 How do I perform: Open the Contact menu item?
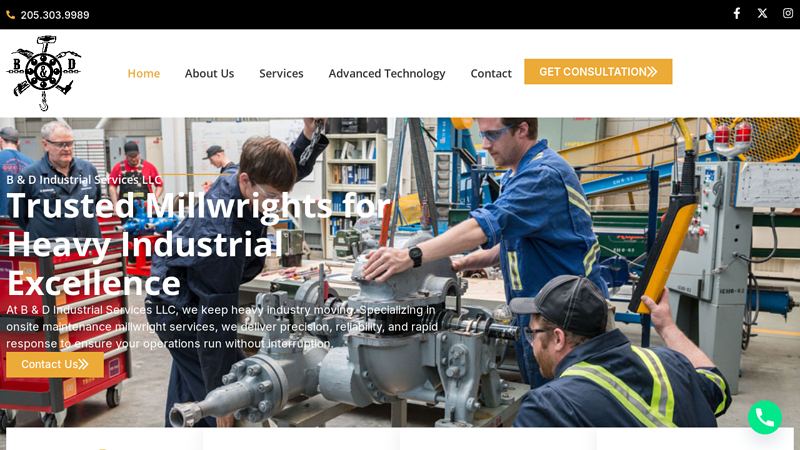[x=491, y=73]
